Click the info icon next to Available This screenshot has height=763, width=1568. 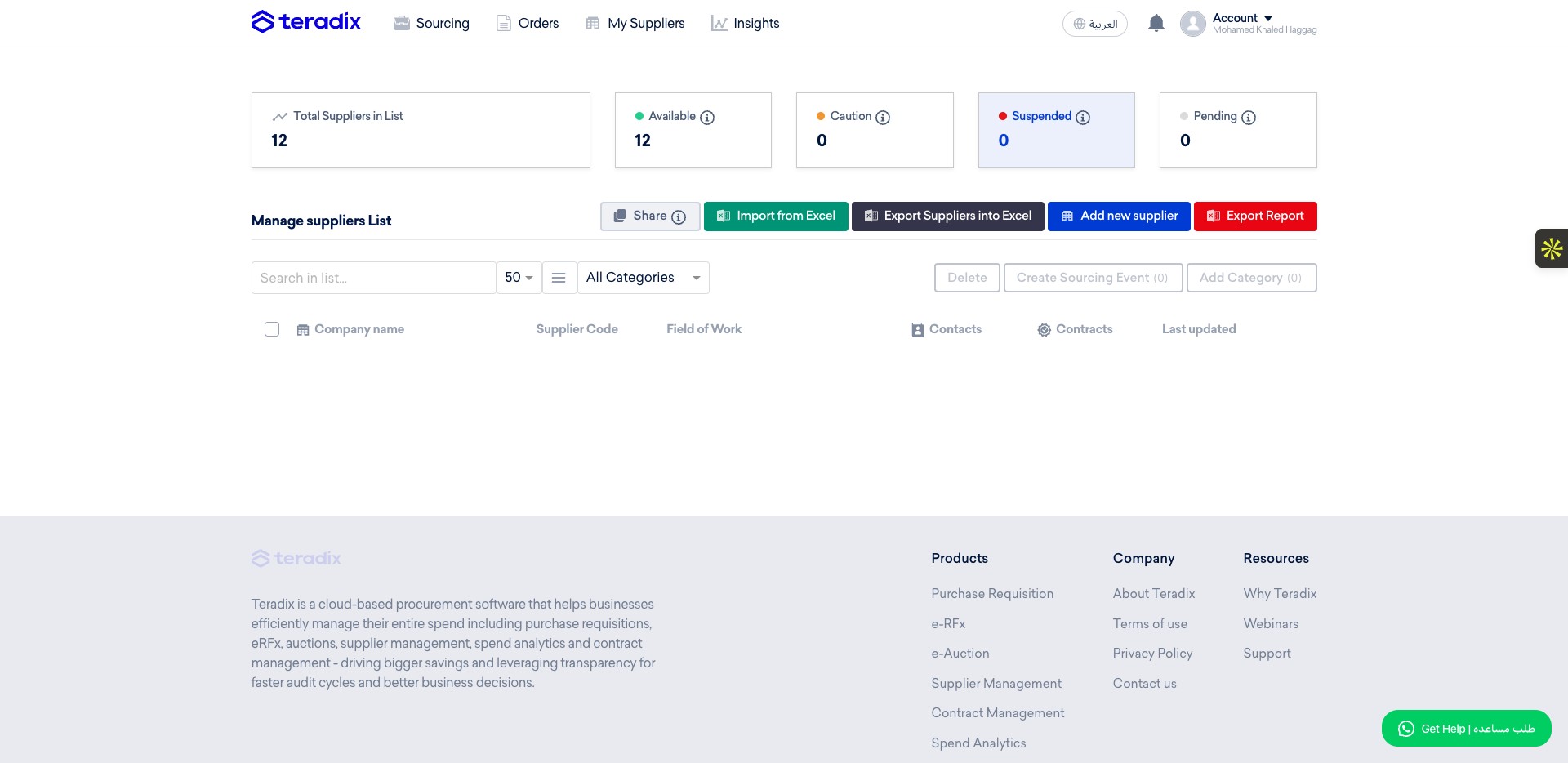click(707, 118)
